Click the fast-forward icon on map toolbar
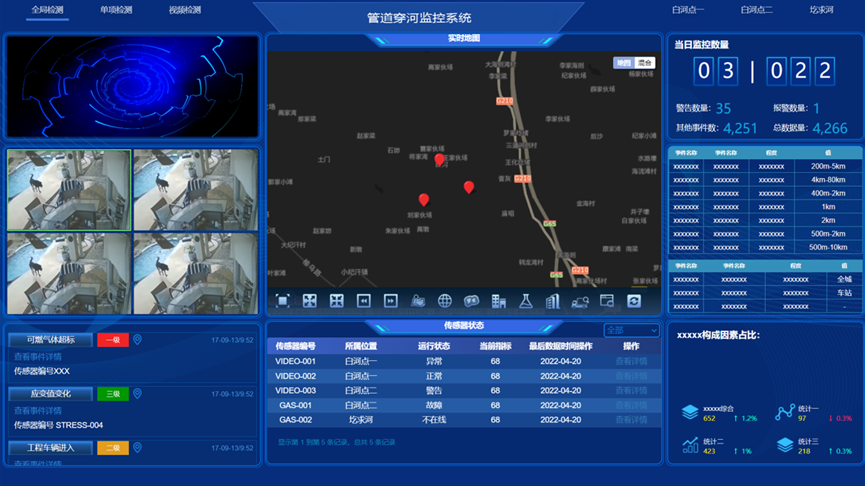Viewport: 865px width, 486px height. (x=391, y=301)
